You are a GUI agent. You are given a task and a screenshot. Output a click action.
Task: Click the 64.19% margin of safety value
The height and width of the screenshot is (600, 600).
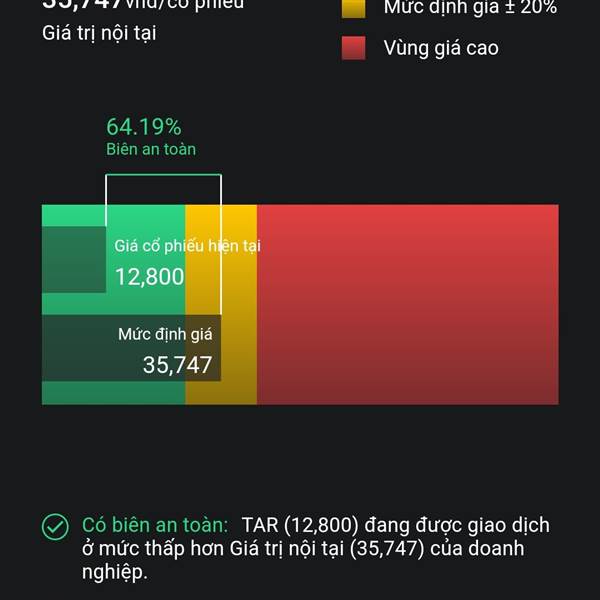tap(143, 127)
